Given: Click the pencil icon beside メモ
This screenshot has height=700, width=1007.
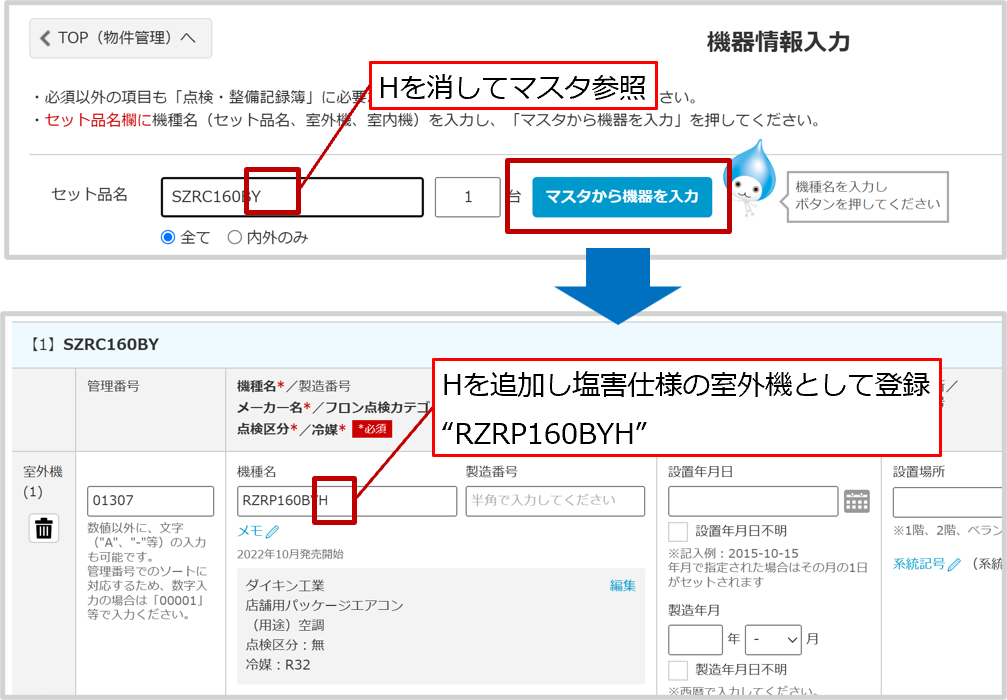Looking at the screenshot, I should click(272, 532).
